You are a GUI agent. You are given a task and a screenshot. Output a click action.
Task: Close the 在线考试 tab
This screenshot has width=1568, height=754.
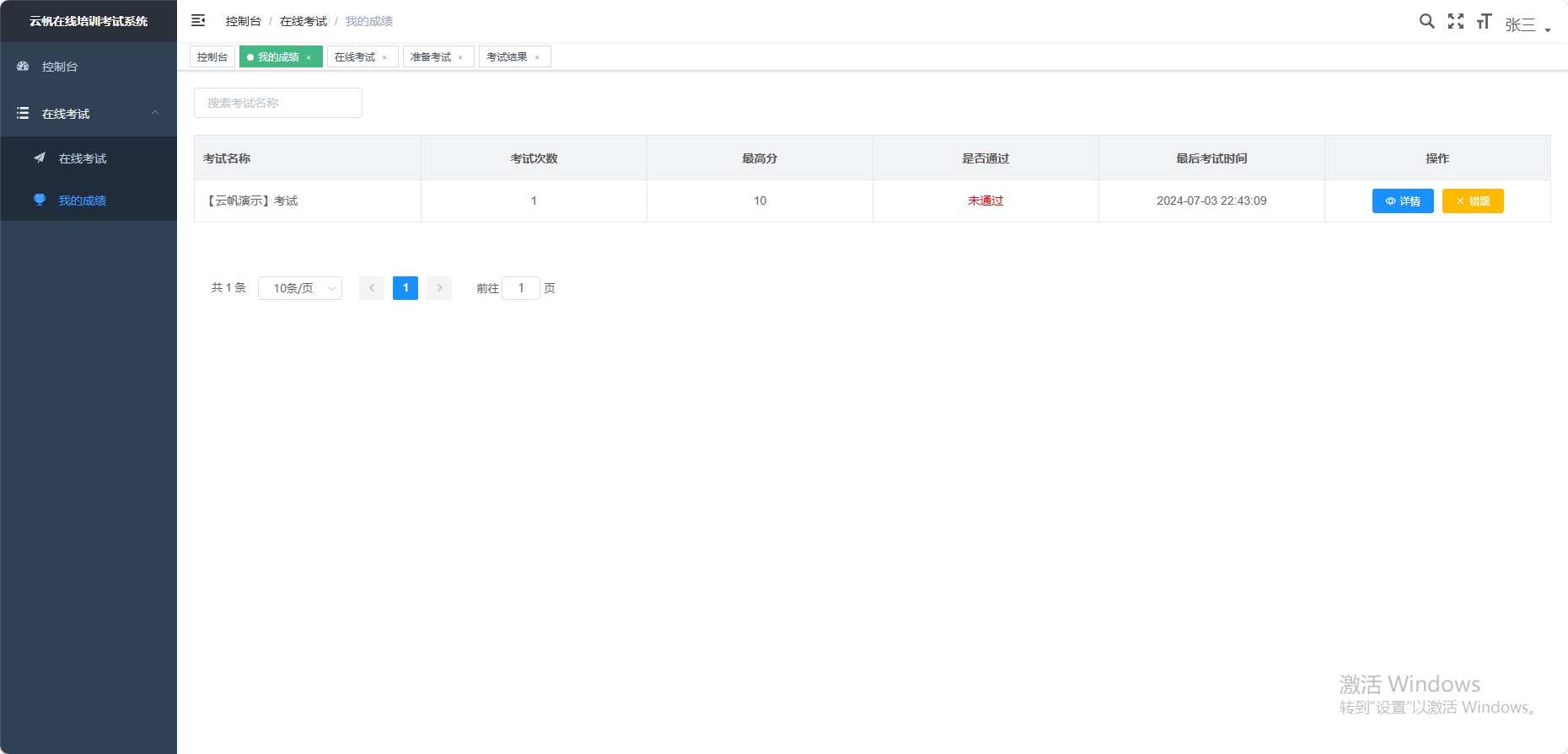tap(384, 57)
